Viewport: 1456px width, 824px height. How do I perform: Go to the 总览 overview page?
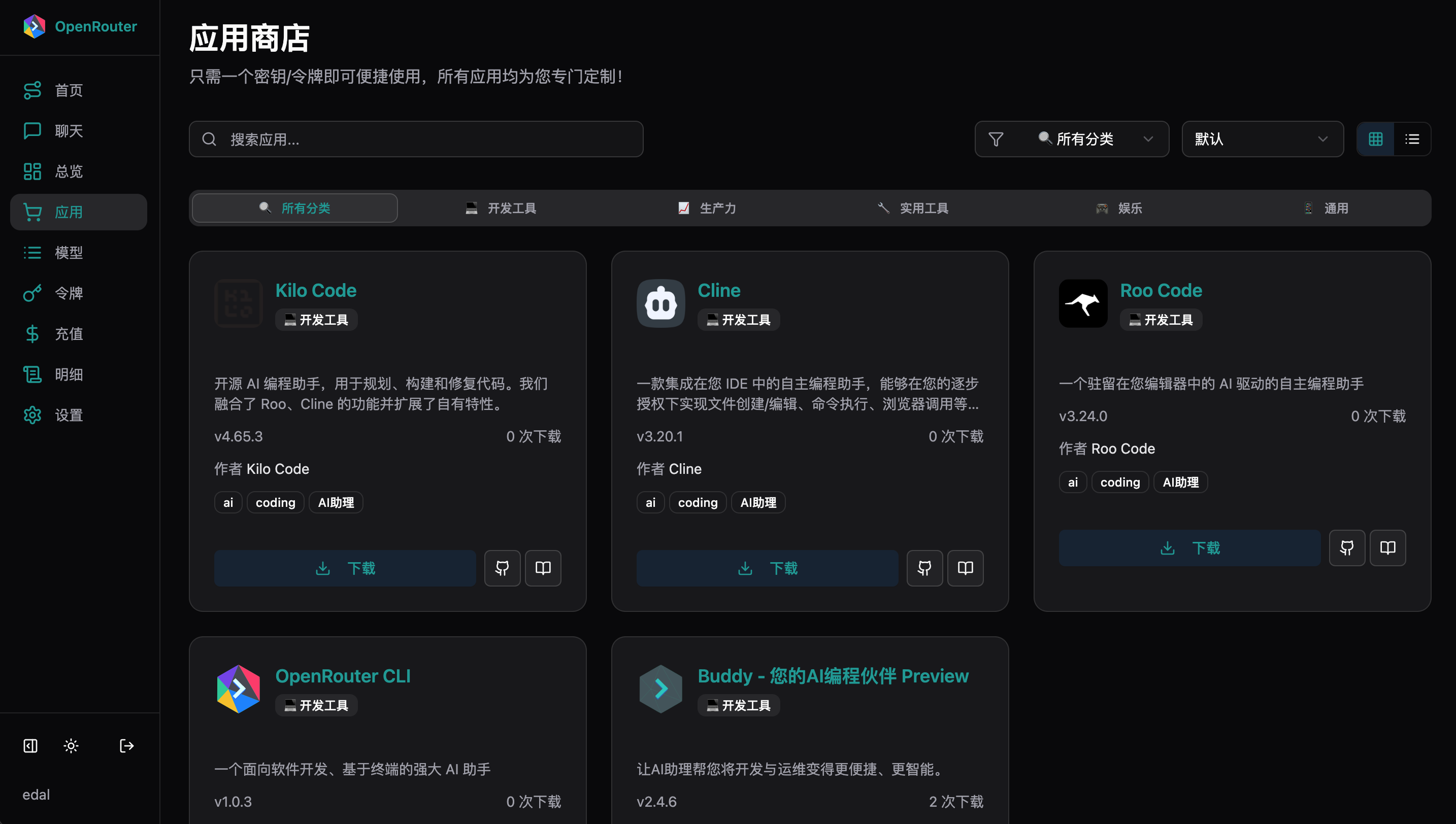pos(79,171)
